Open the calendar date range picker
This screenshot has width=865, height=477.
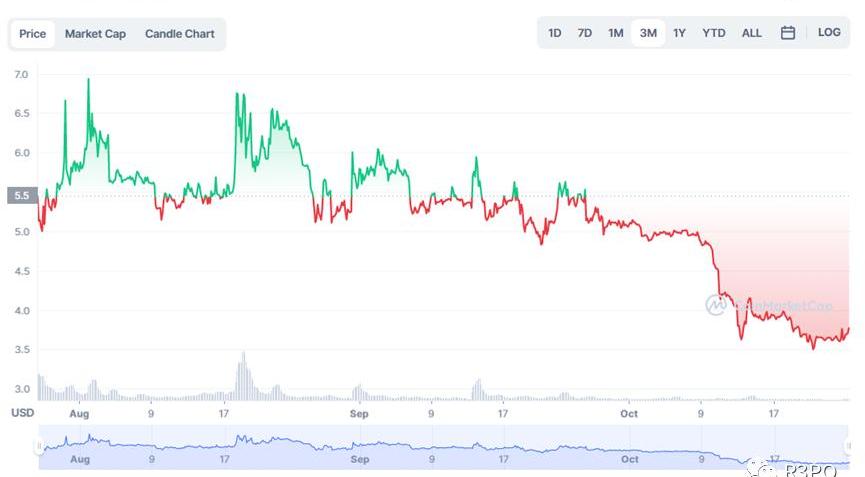pyautogui.click(x=788, y=33)
